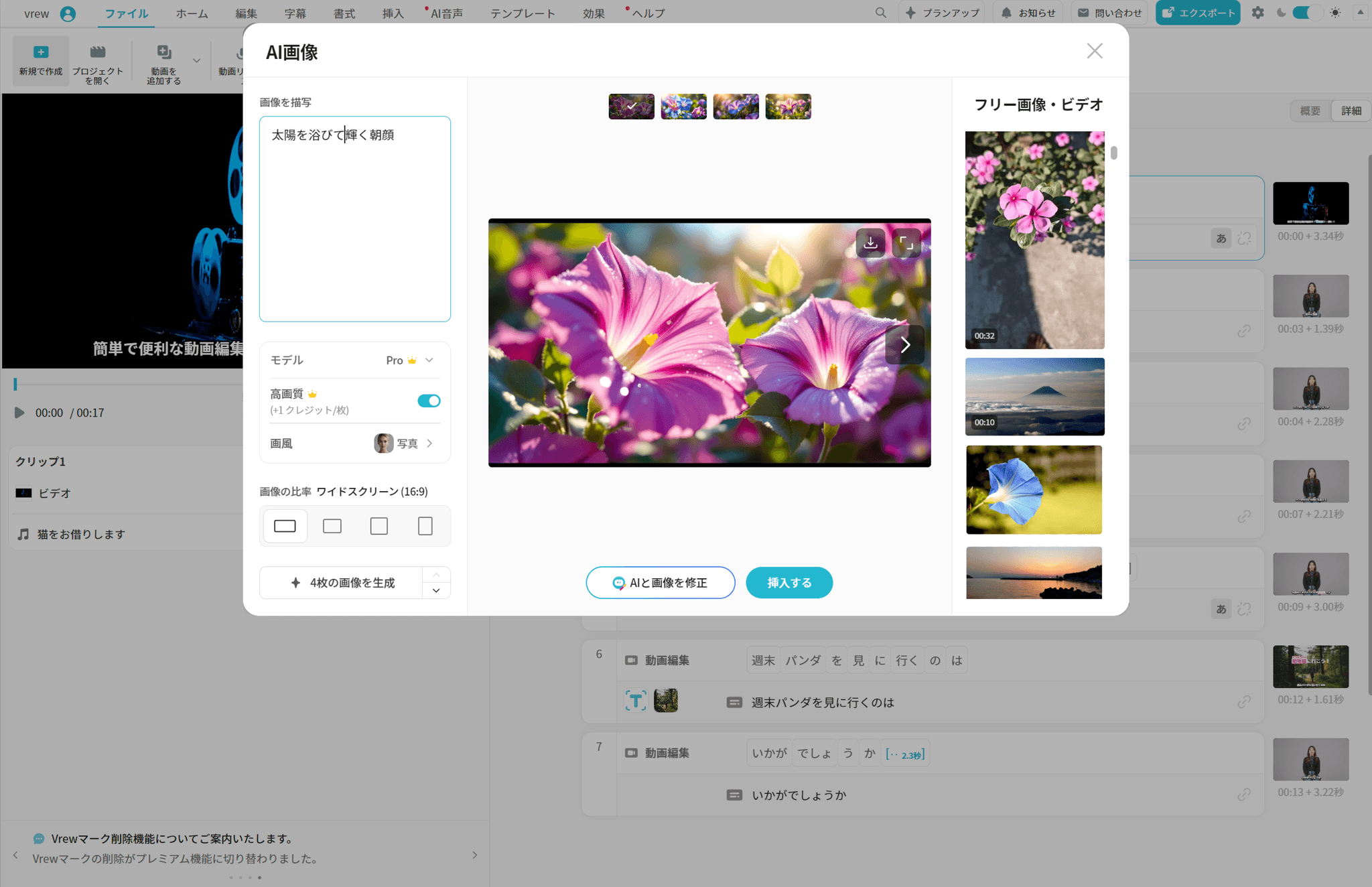Decrease image count with down stepper arrow
1372x887 pixels.
tap(436, 590)
